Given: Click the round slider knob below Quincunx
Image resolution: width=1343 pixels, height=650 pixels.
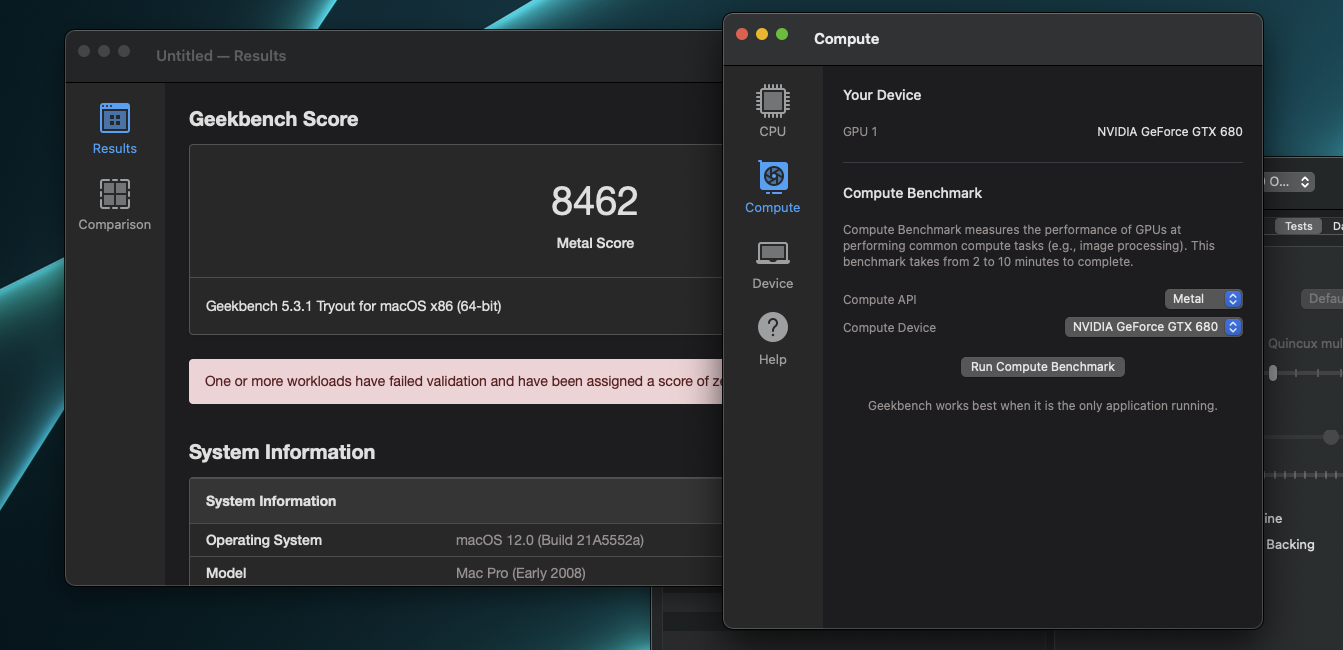Looking at the screenshot, I should (1330, 437).
